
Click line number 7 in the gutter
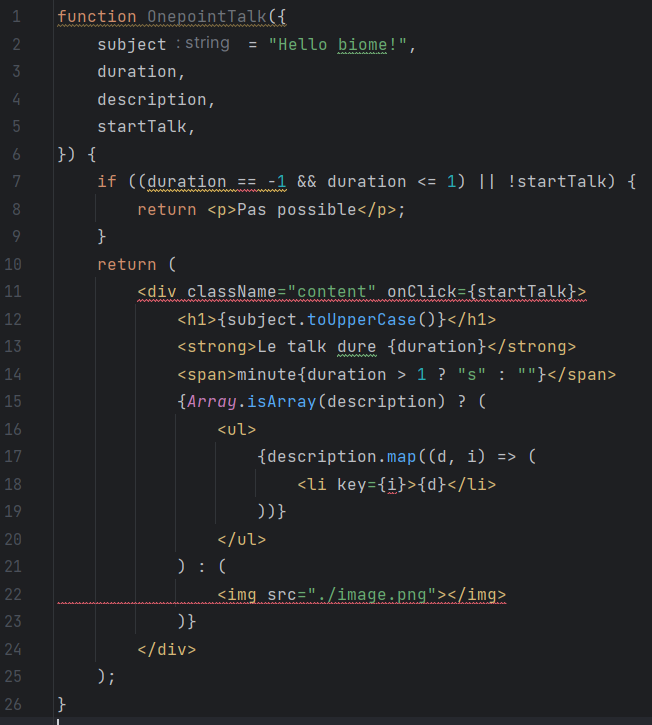coord(16,182)
